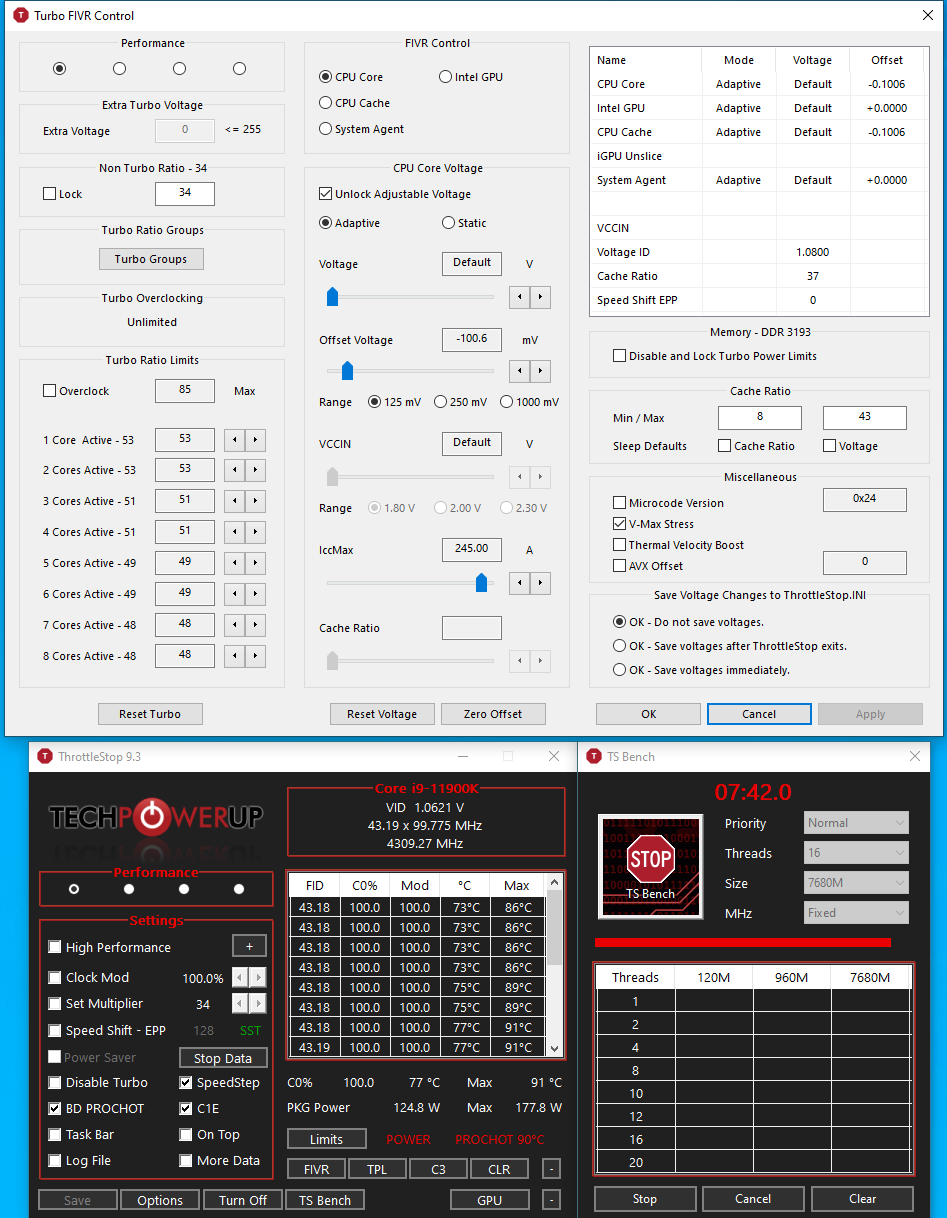Click the ThrottleStop 9.3 title bar icon

[44, 756]
